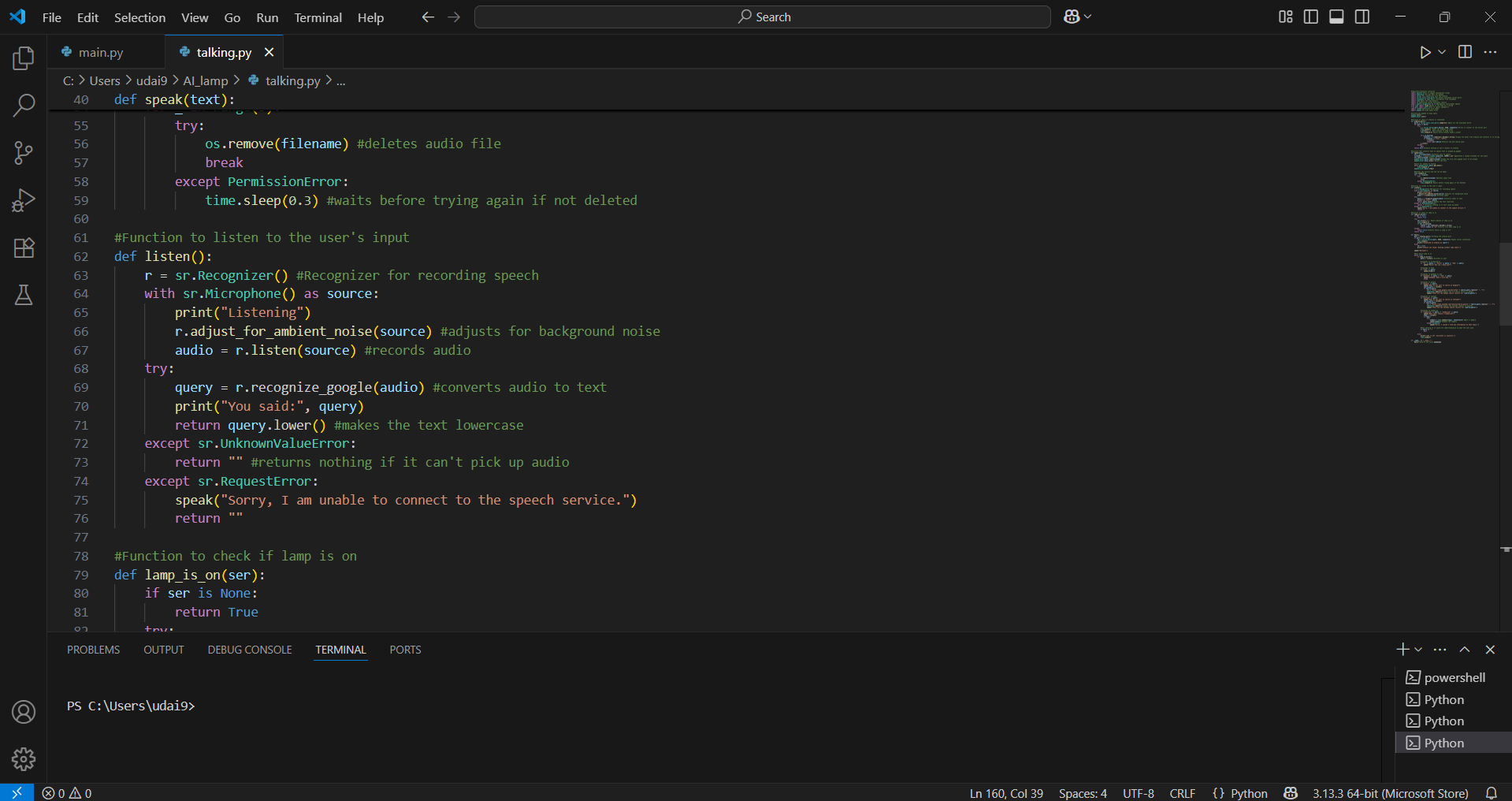This screenshot has width=1512, height=801.
Task: Open the Copilot dropdown chevron in title bar
Action: point(1088,17)
